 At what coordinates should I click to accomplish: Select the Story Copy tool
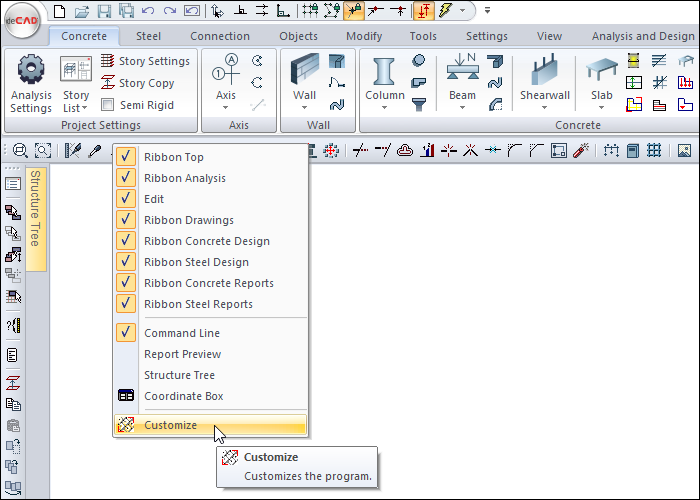[x=108, y=83]
